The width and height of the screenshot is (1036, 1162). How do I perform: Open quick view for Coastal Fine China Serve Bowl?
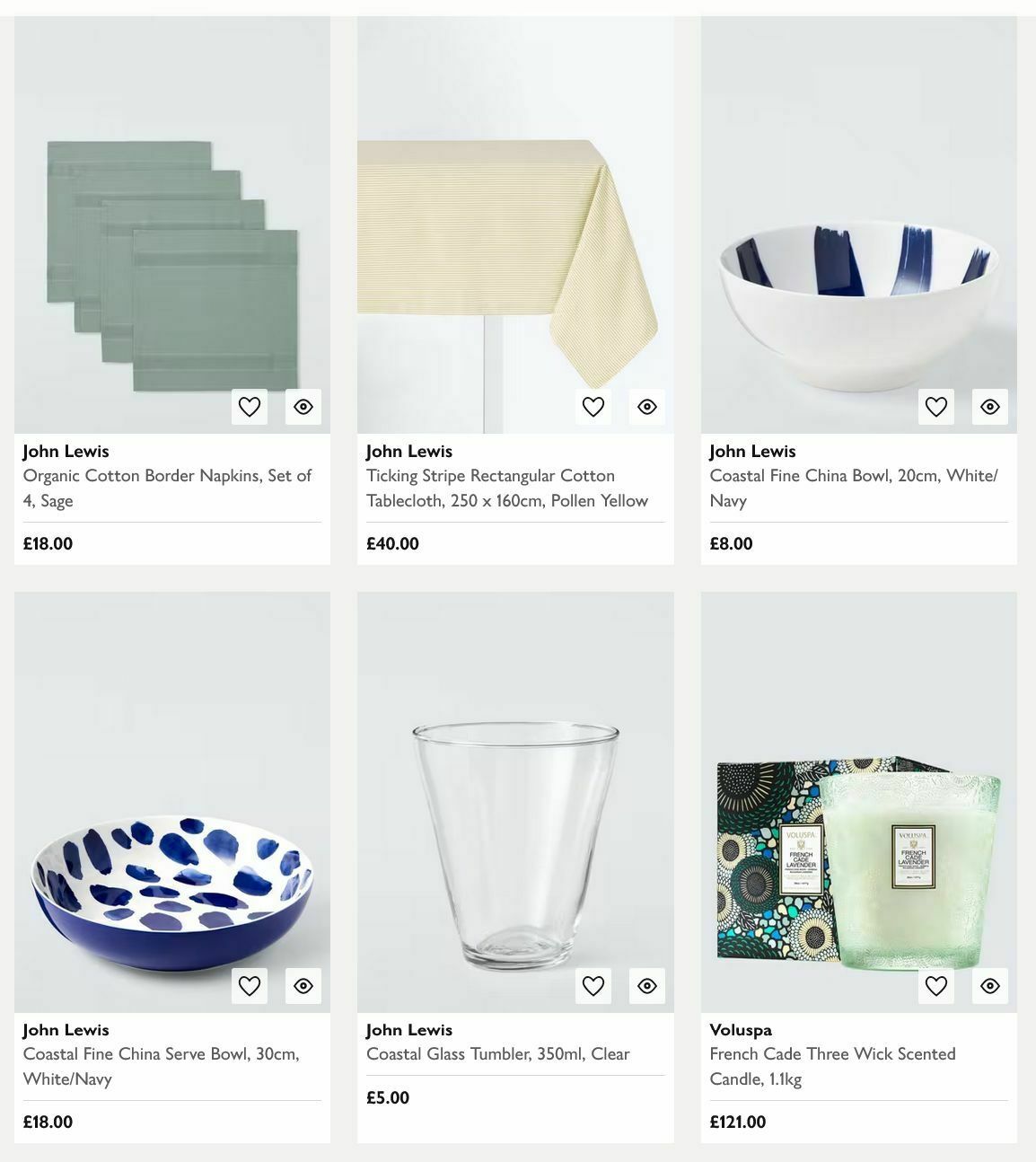303,985
